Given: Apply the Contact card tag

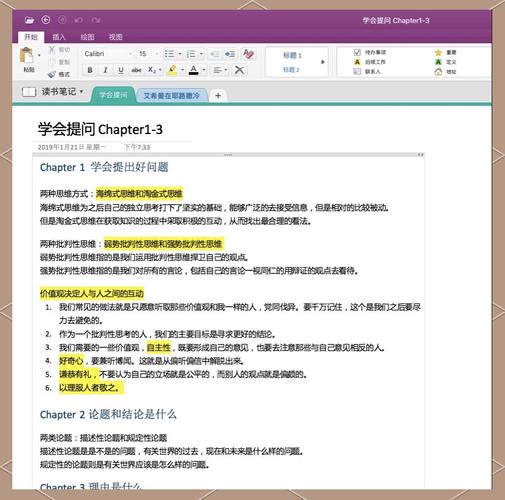Looking at the screenshot, I should (x=357, y=71).
